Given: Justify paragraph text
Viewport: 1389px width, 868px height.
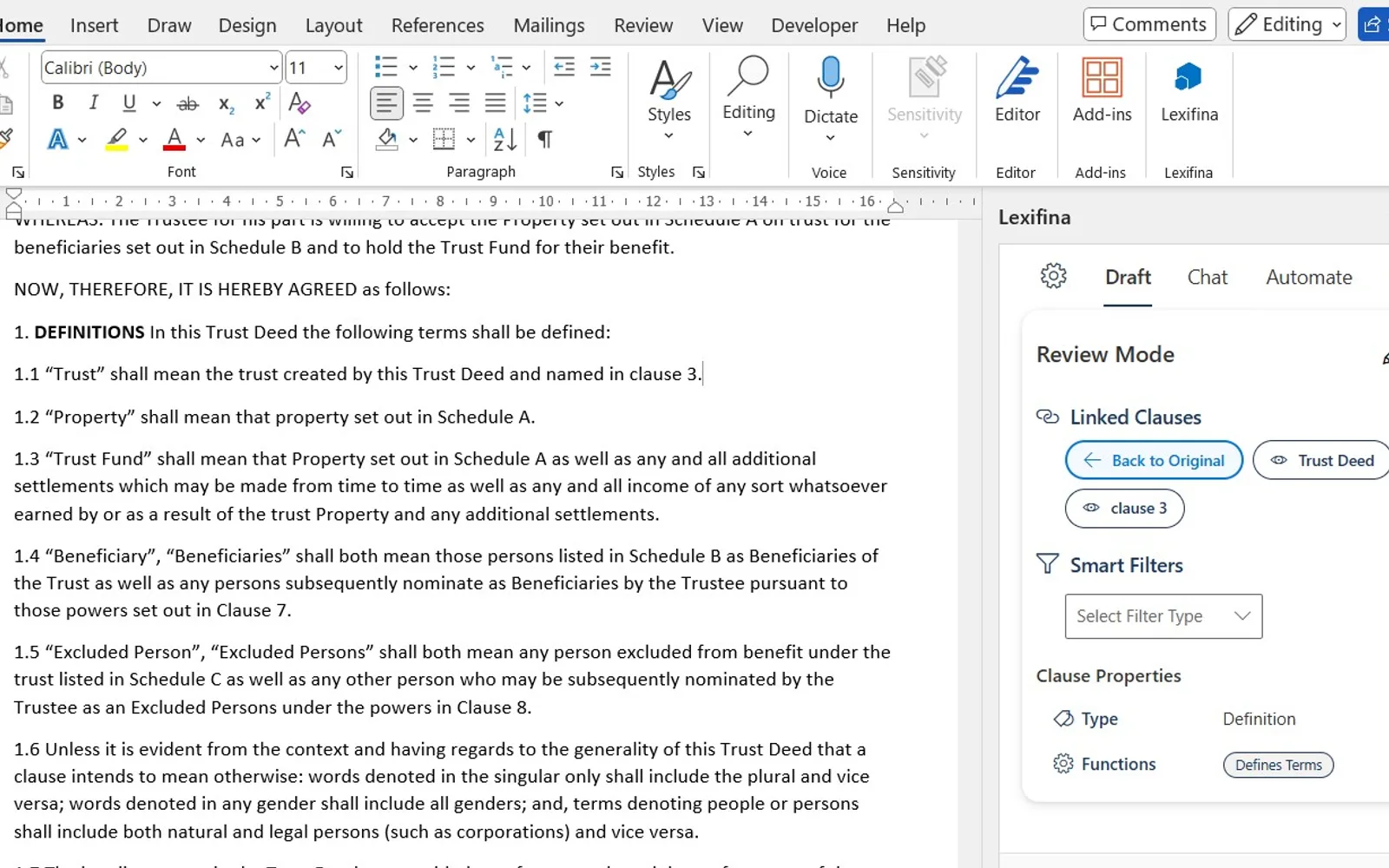Looking at the screenshot, I should pyautogui.click(x=496, y=103).
